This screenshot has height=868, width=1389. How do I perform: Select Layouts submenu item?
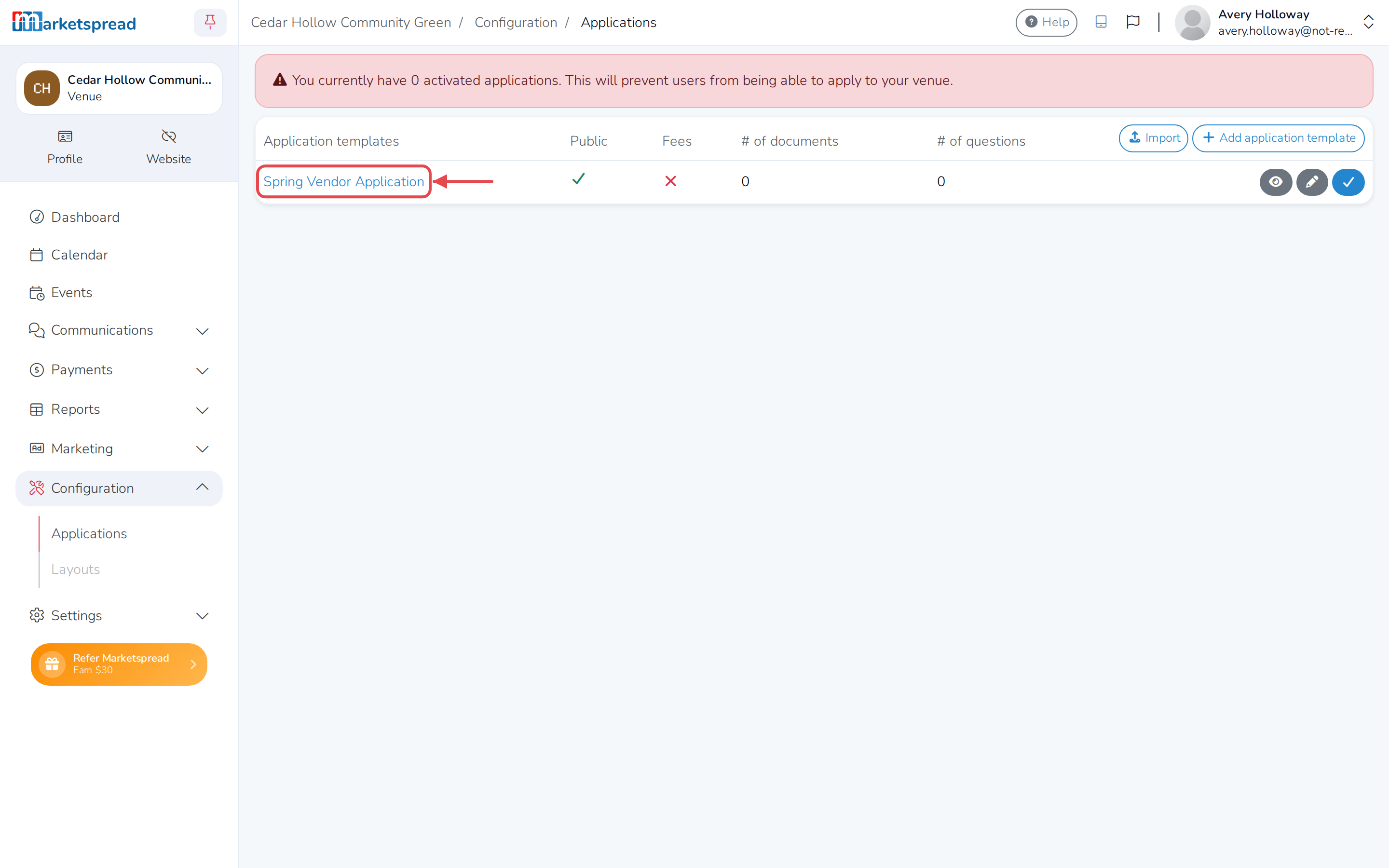[75, 569]
